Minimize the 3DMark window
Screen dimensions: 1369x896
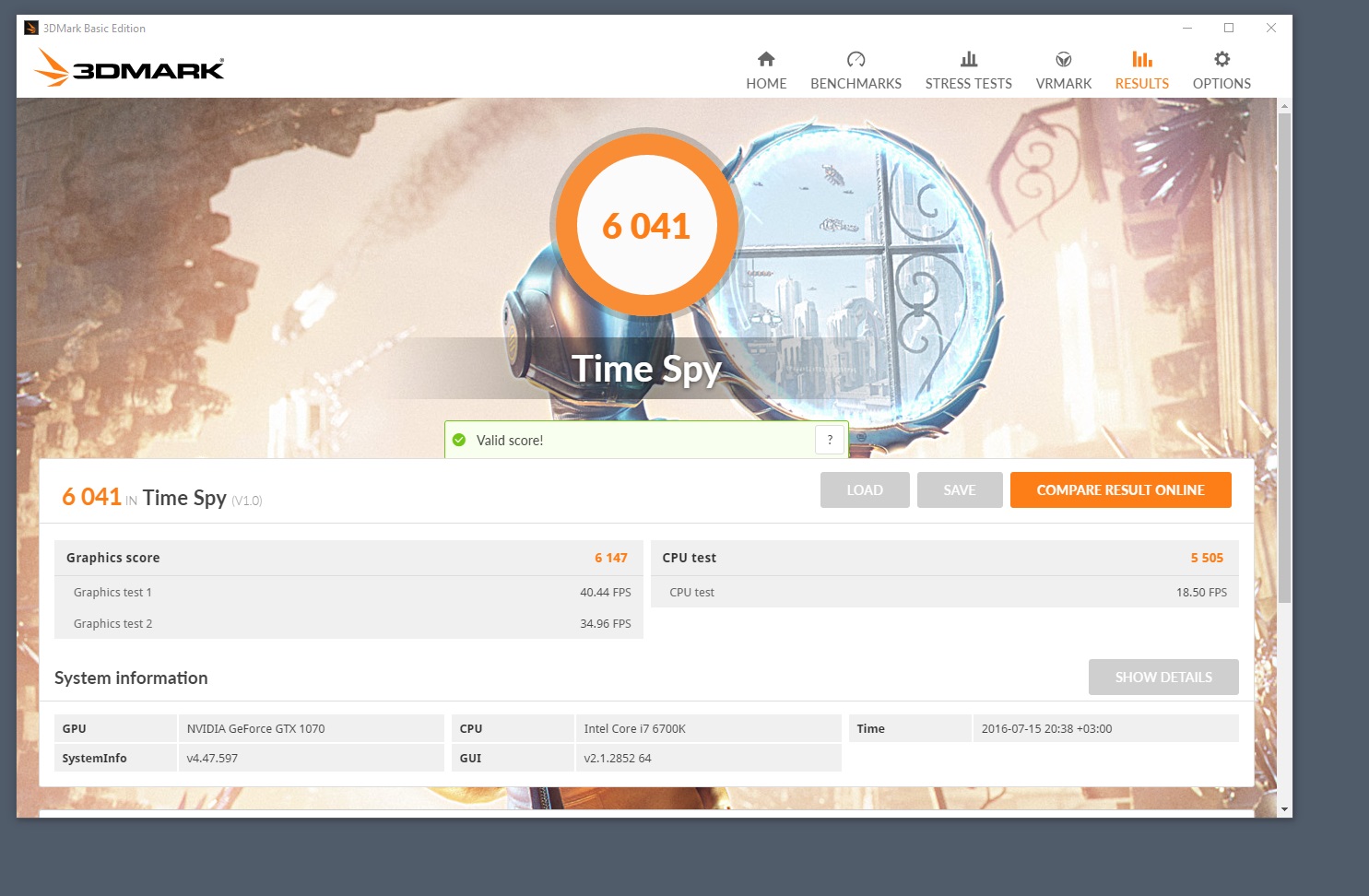pos(1187,28)
